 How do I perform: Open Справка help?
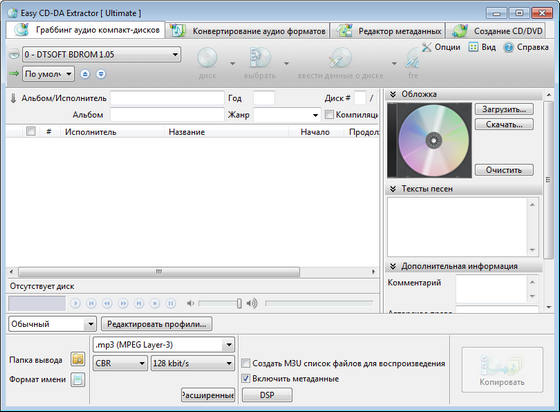pos(526,47)
